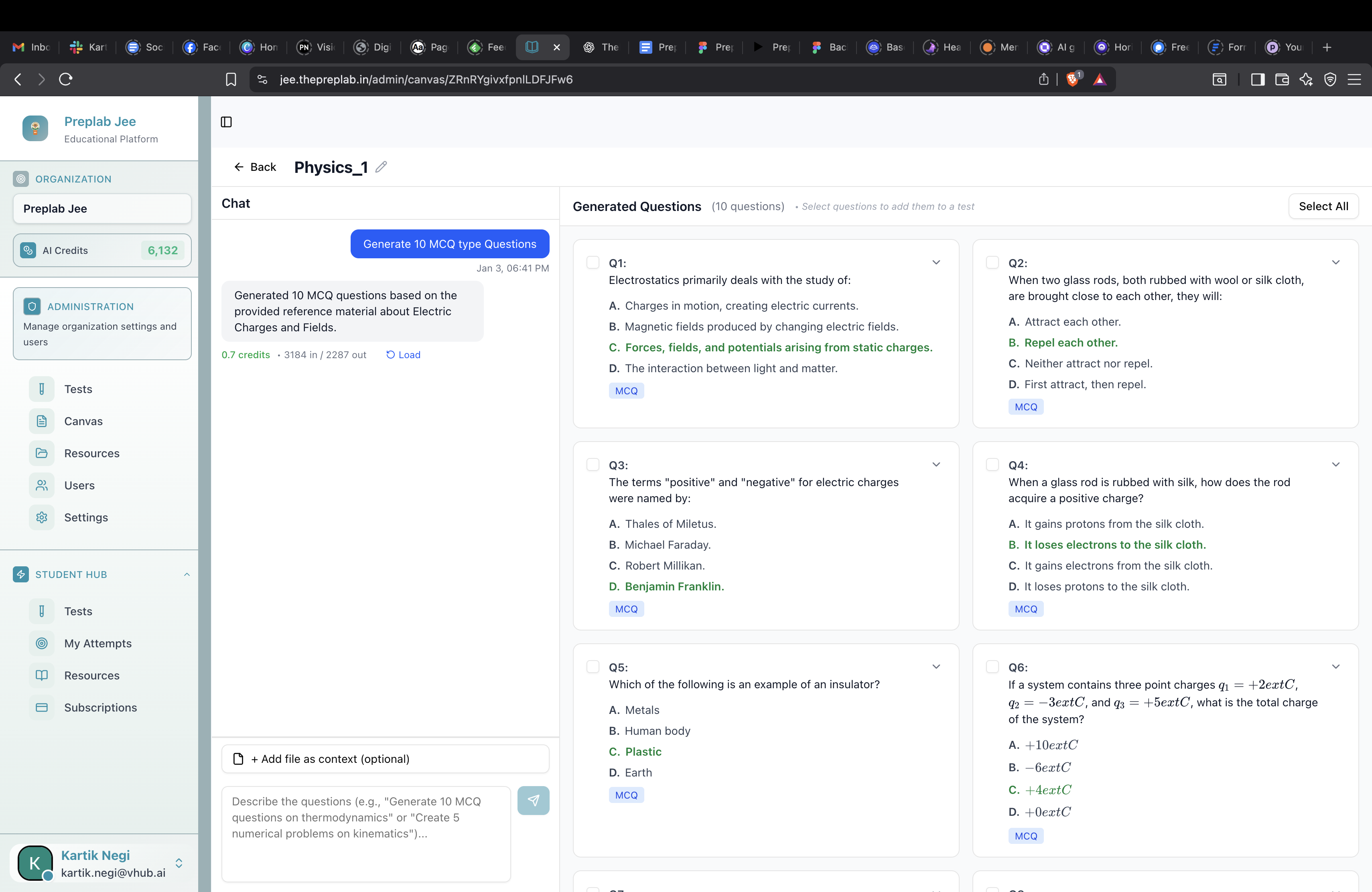Viewport: 1372px width, 892px height.
Task: Click the Brave Shields lion icon
Action: click(x=1073, y=79)
